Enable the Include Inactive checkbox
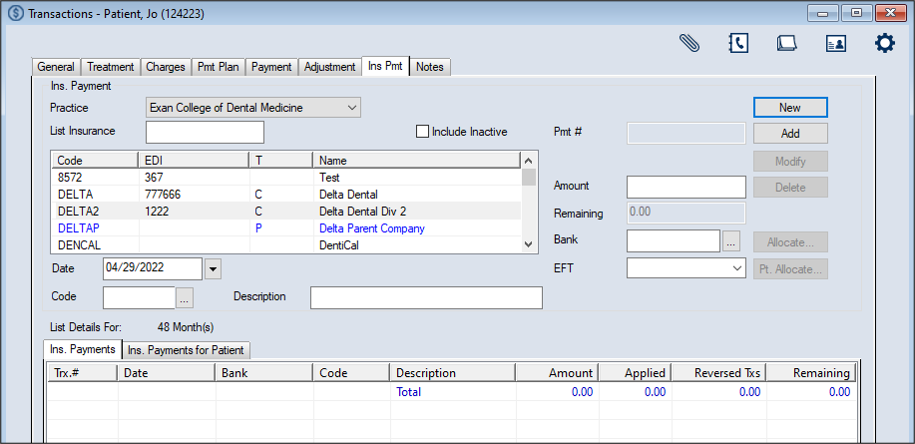This screenshot has width=915, height=444. click(422, 132)
